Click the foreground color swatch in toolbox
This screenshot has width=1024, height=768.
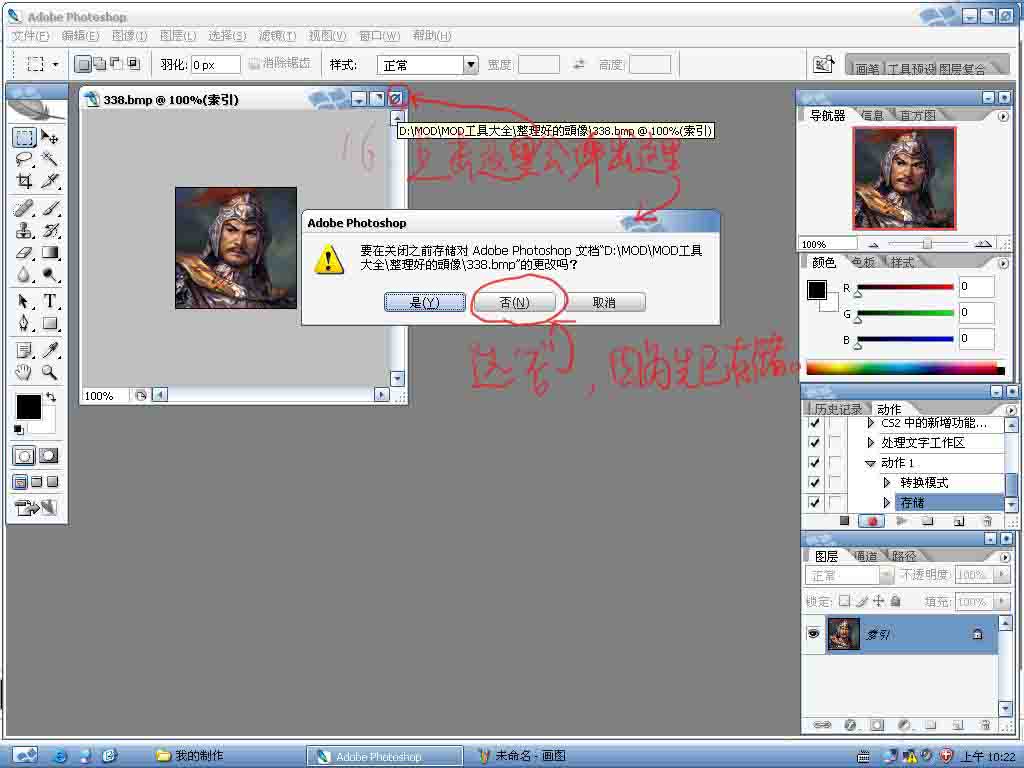(28, 407)
